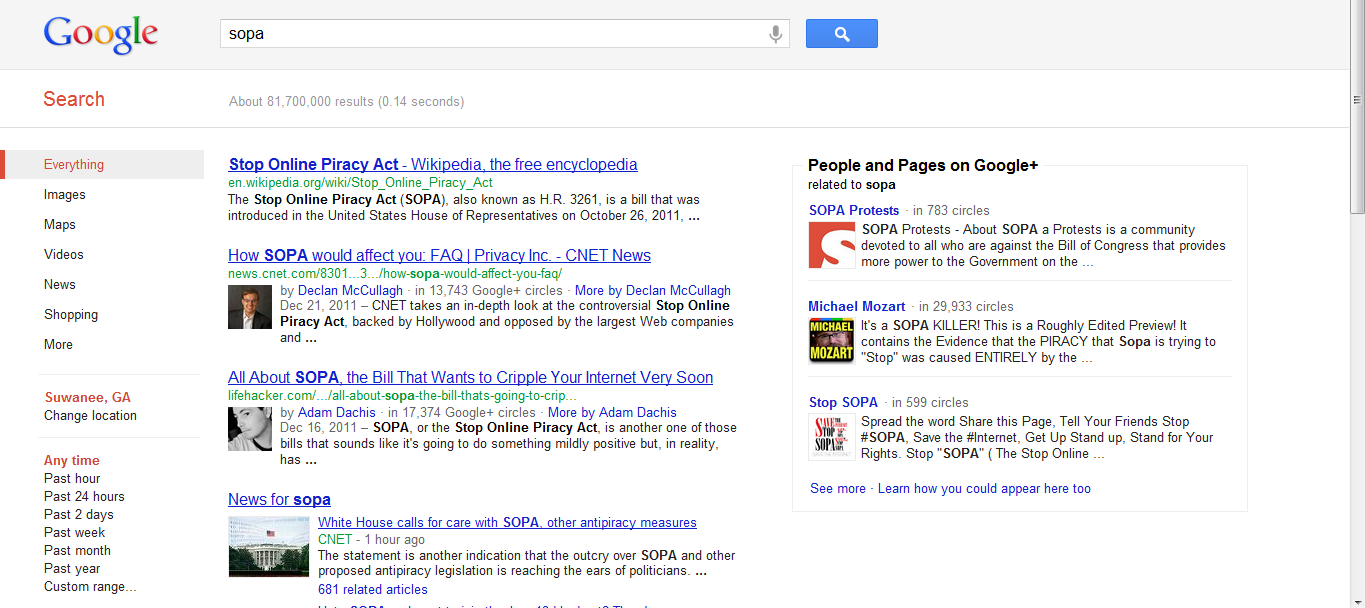
Task: Expand More search categories
Action: point(58,345)
